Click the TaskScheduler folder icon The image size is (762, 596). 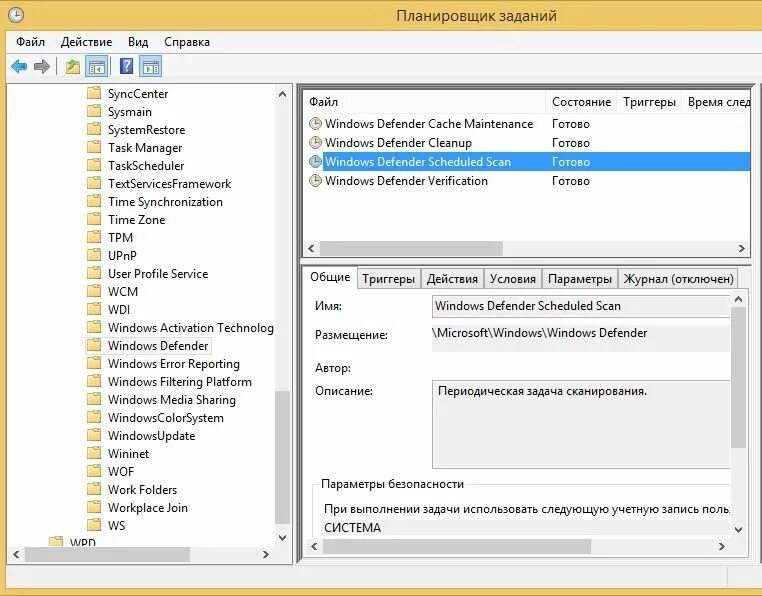click(x=94, y=165)
